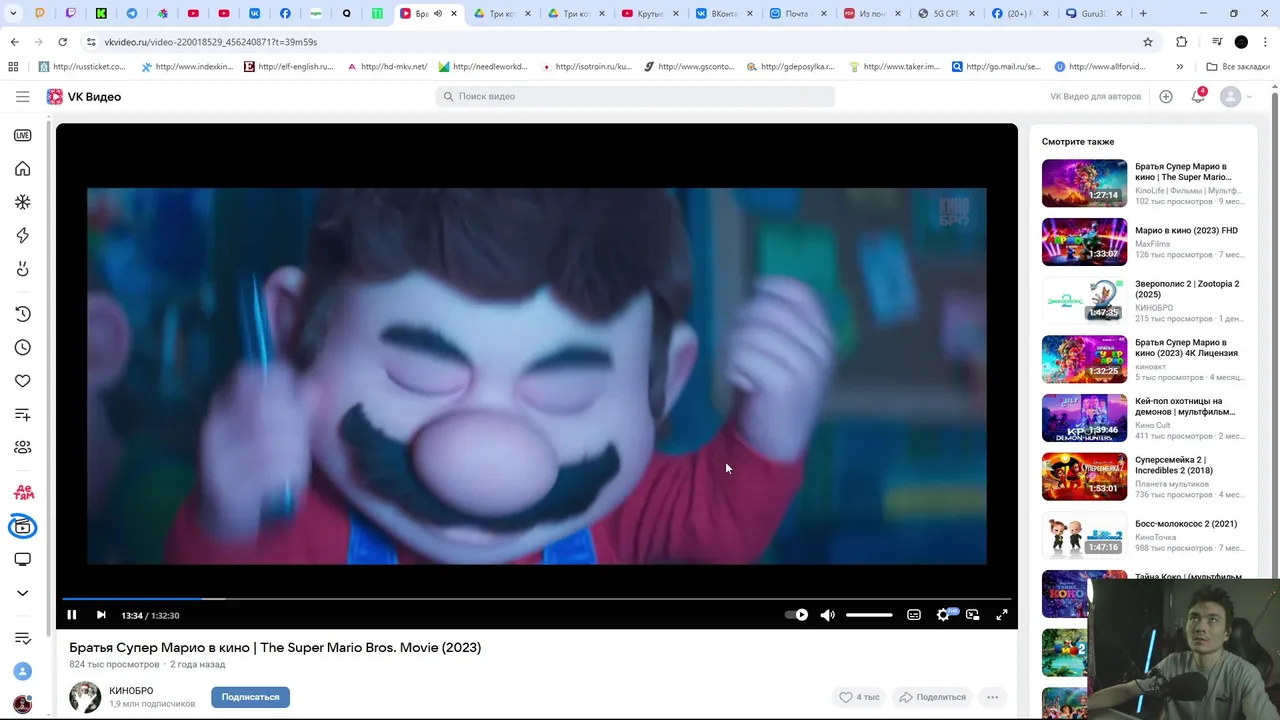This screenshot has width=1280, height=720.
Task: Open the Все закладки bookmarks folder
Action: 1238,67
